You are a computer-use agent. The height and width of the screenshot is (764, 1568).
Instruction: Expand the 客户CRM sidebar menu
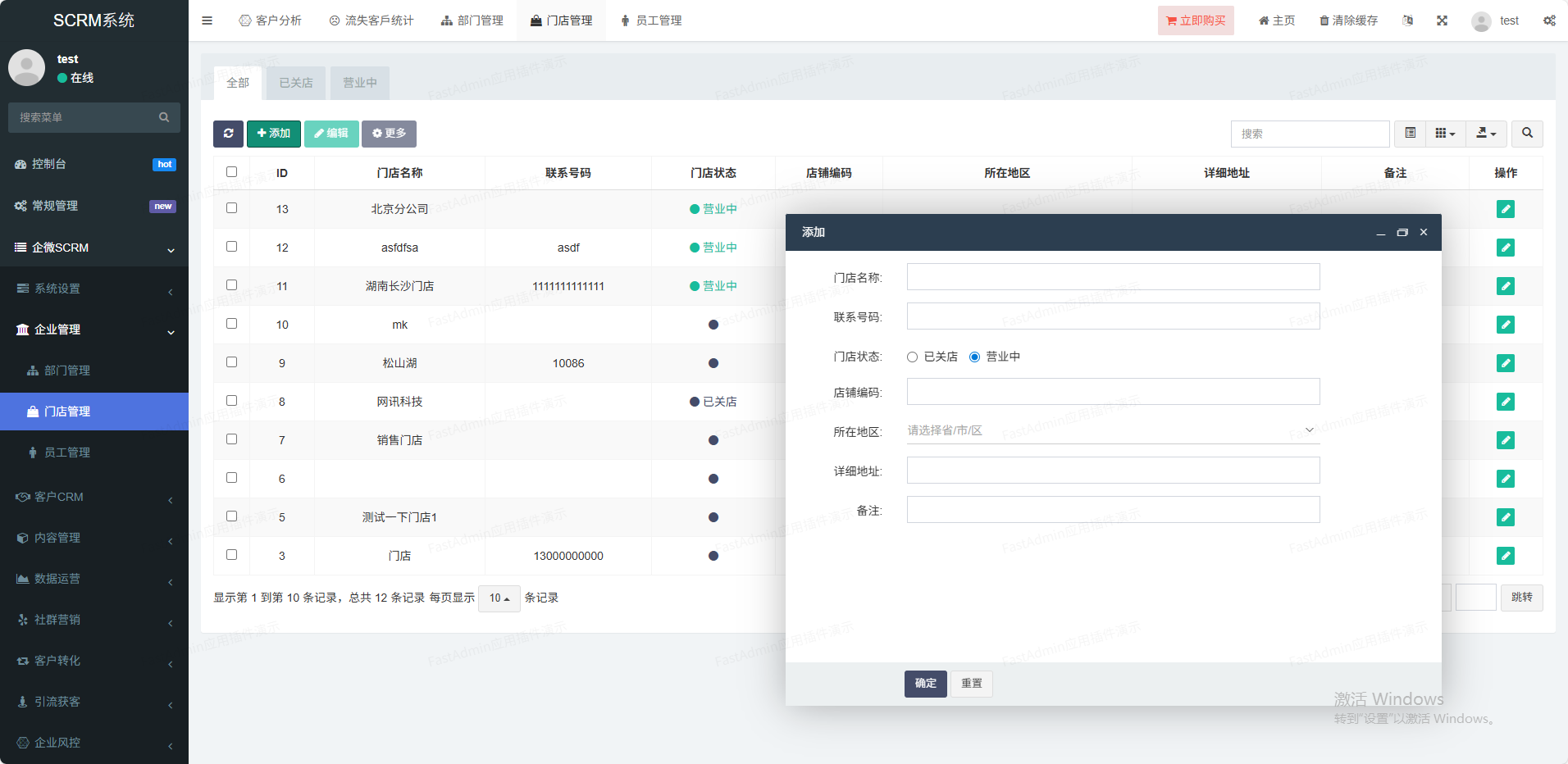point(93,497)
